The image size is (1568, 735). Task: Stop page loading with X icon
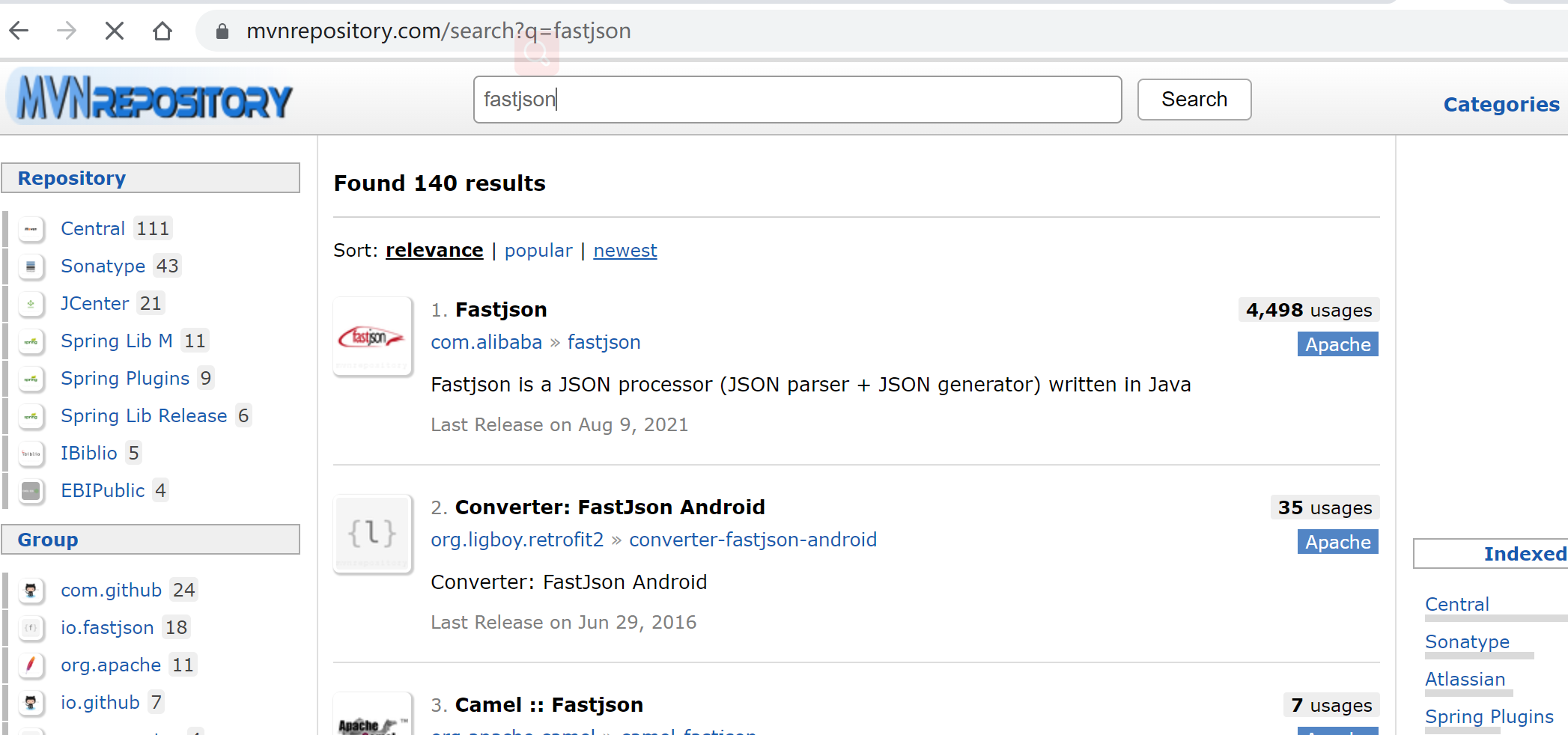point(115,31)
